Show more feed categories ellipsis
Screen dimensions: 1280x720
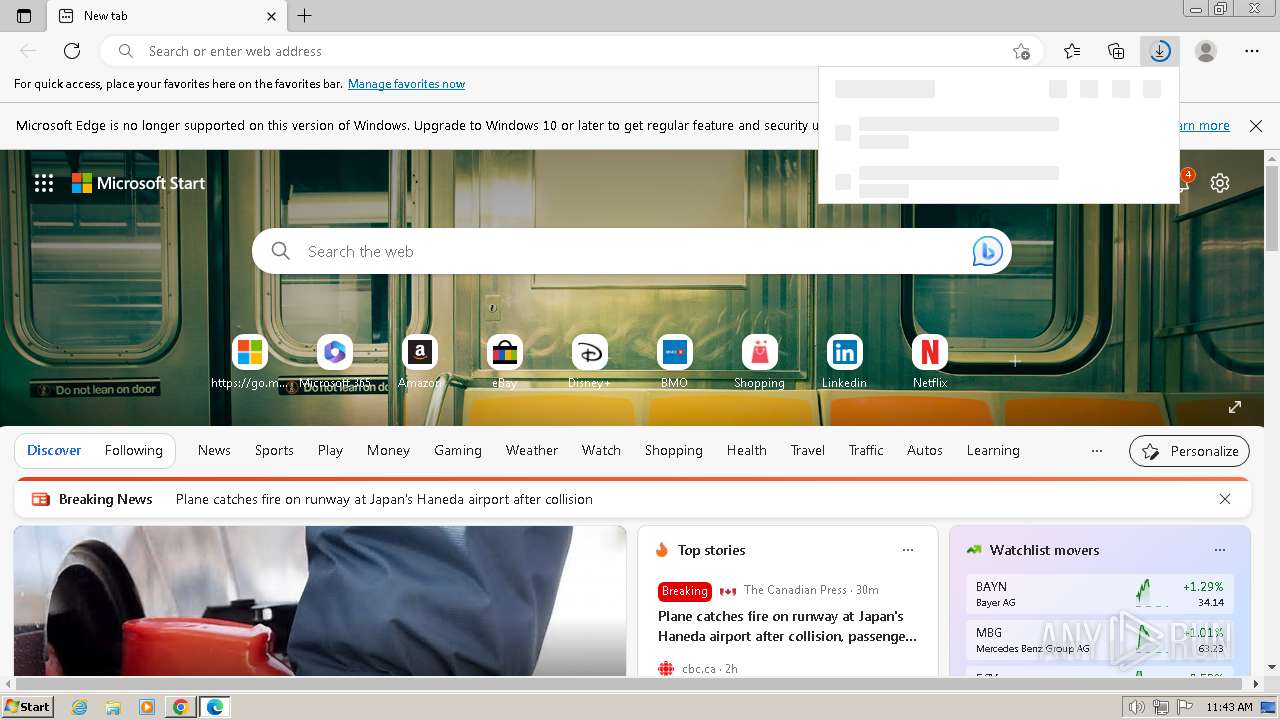1097,451
